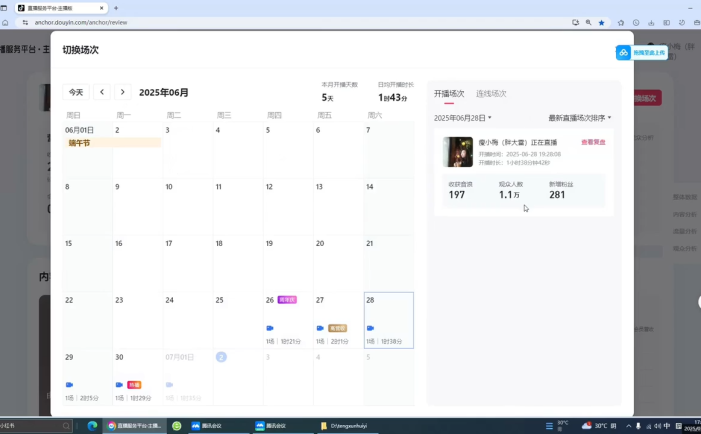Click the camera icon on June 26
This screenshot has width=701, height=434.
pyautogui.click(x=270, y=328)
